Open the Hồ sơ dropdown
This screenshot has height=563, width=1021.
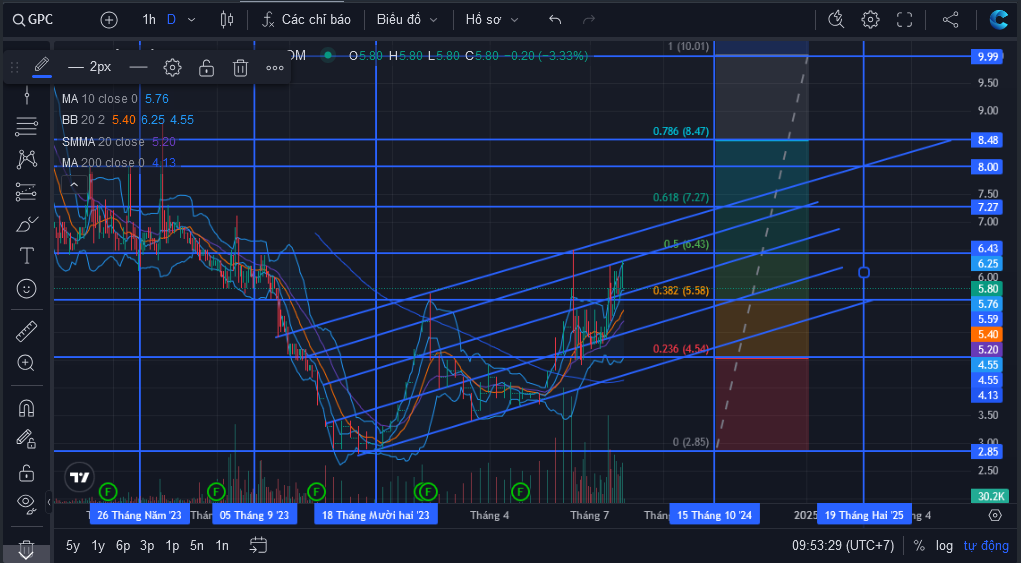coord(492,20)
